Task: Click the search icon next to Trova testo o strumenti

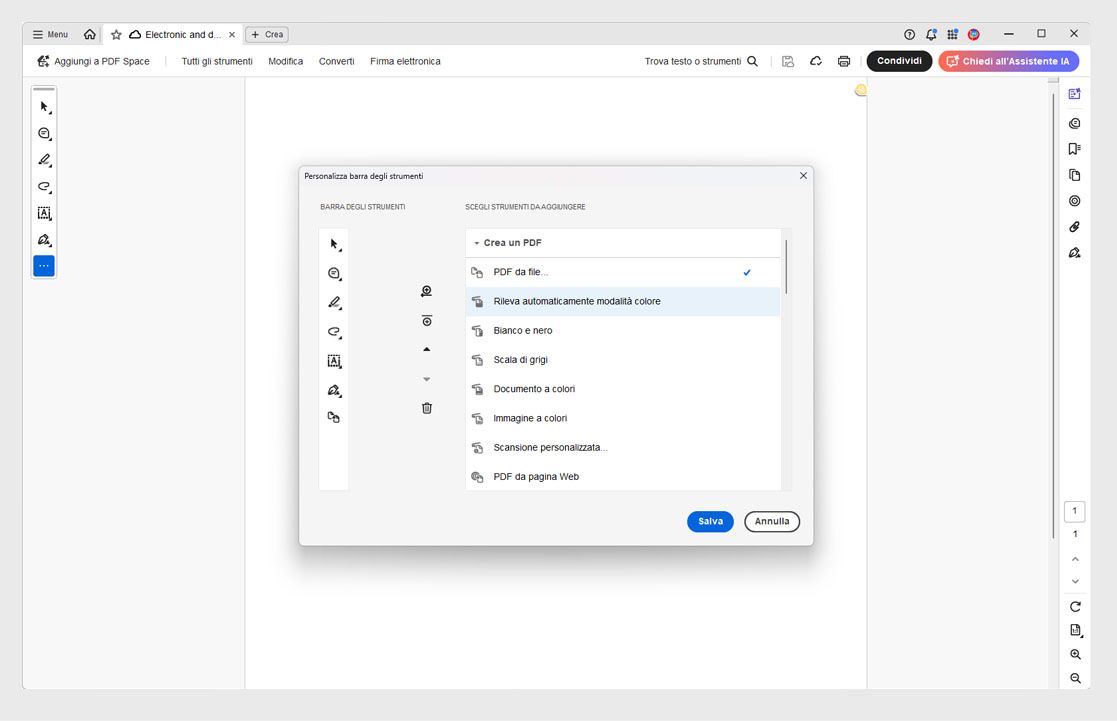Action: 751,61
